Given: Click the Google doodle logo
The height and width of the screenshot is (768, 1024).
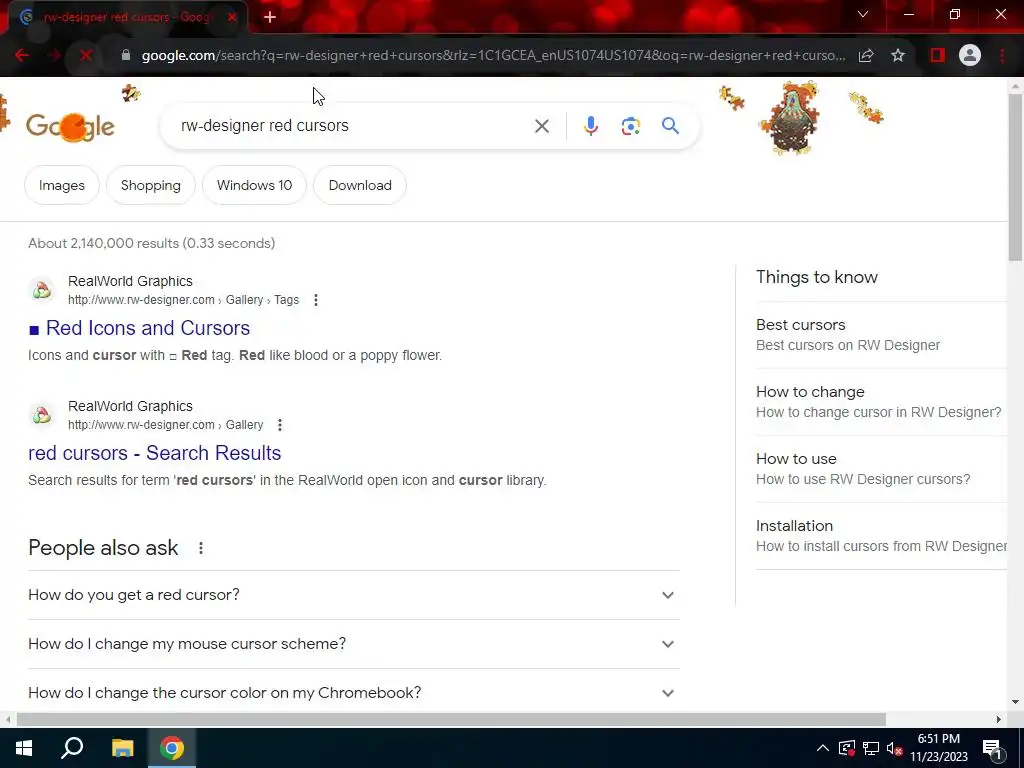Looking at the screenshot, I should [70, 127].
